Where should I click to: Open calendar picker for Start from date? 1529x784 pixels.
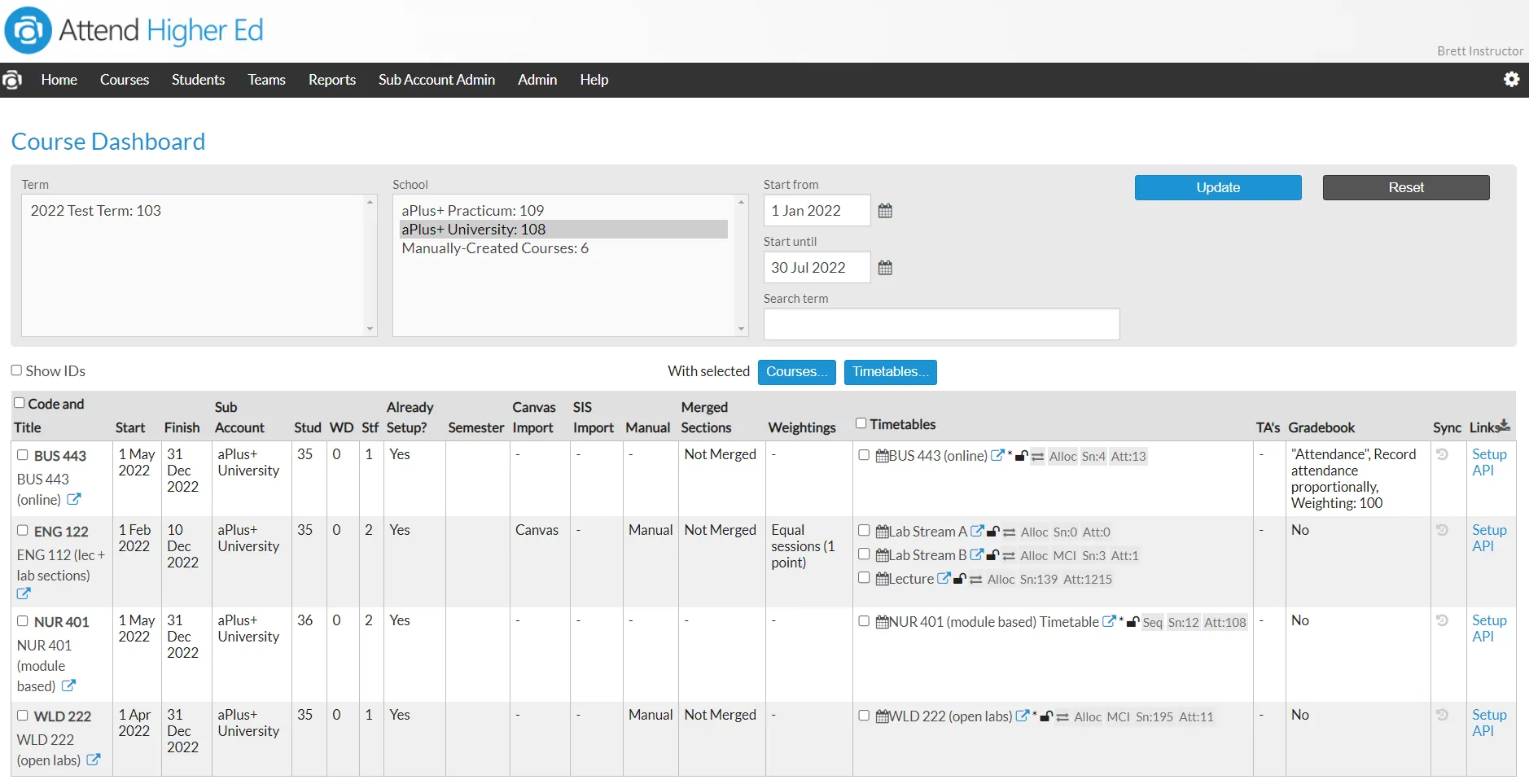885,211
